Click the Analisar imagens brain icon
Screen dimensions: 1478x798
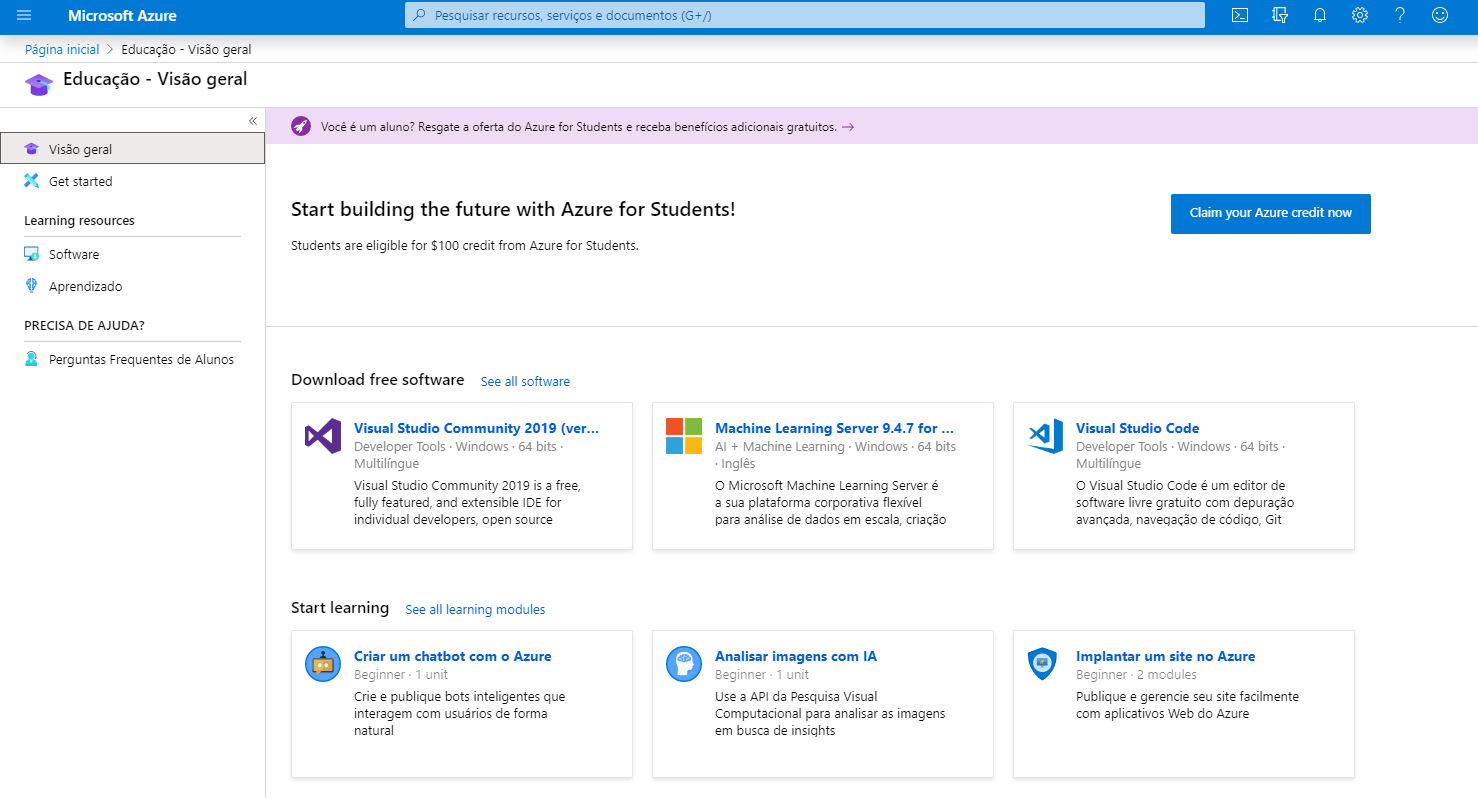coord(684,664)
